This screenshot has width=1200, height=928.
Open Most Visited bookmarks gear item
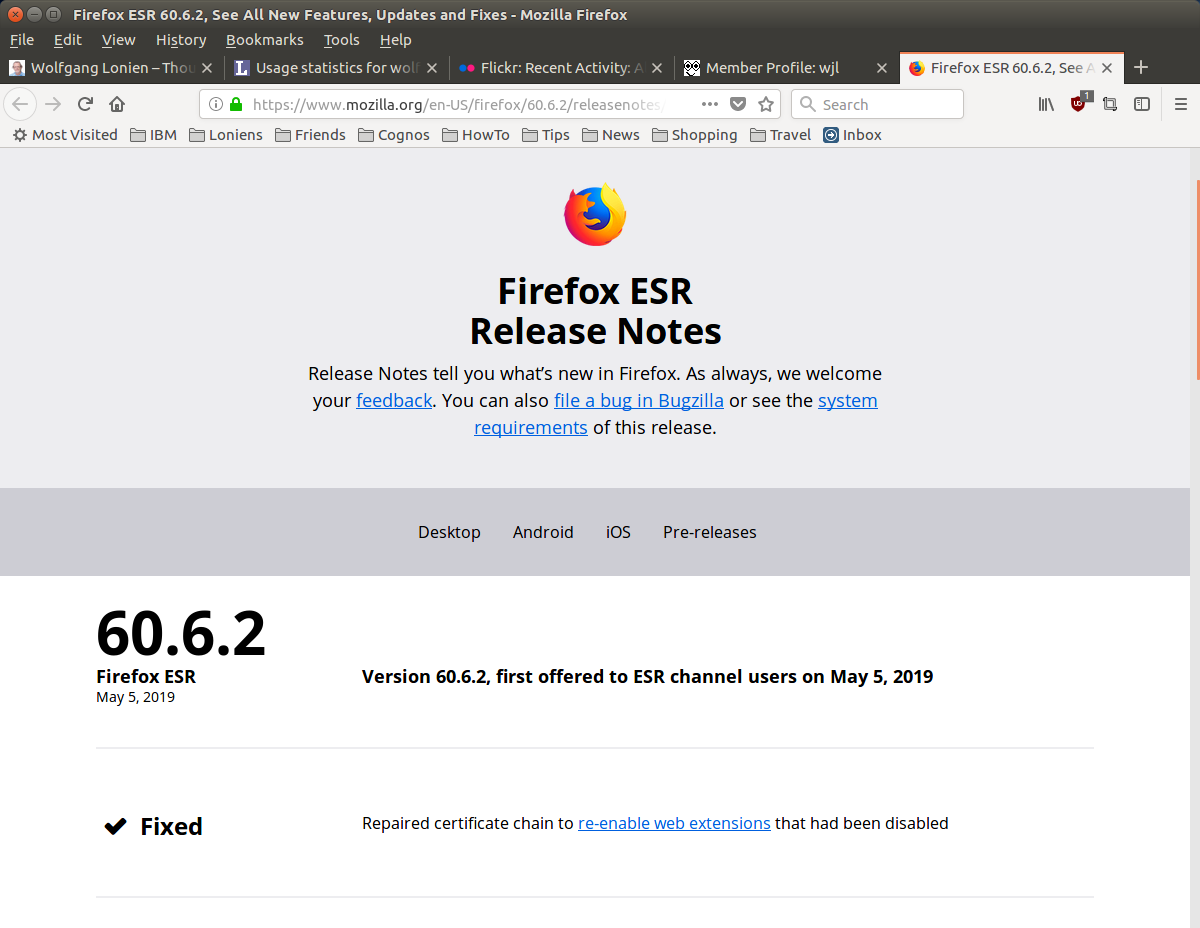(x=65, y=135)
